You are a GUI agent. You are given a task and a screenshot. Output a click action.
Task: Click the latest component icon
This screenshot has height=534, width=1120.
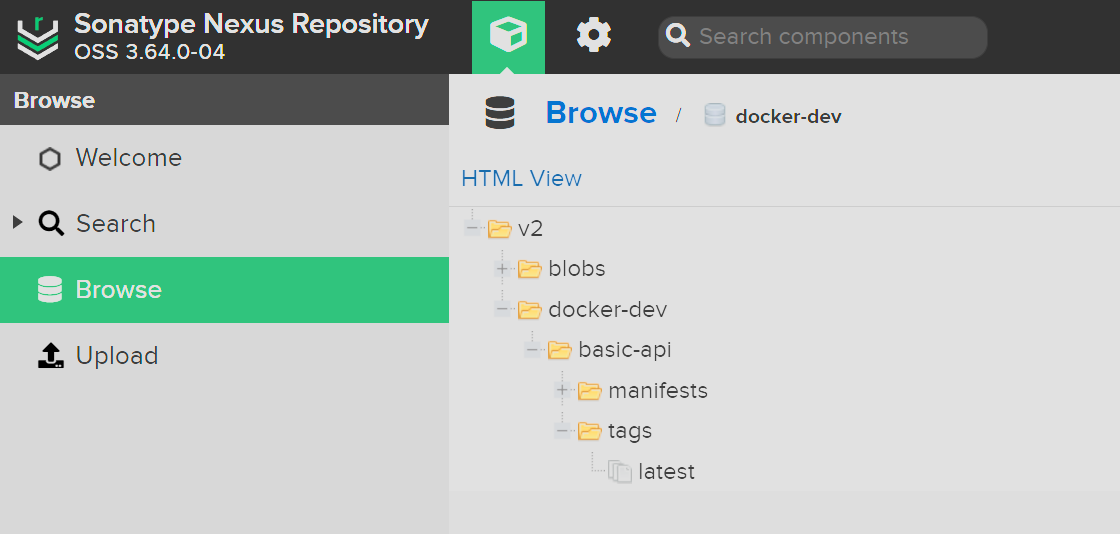[620, 472]
